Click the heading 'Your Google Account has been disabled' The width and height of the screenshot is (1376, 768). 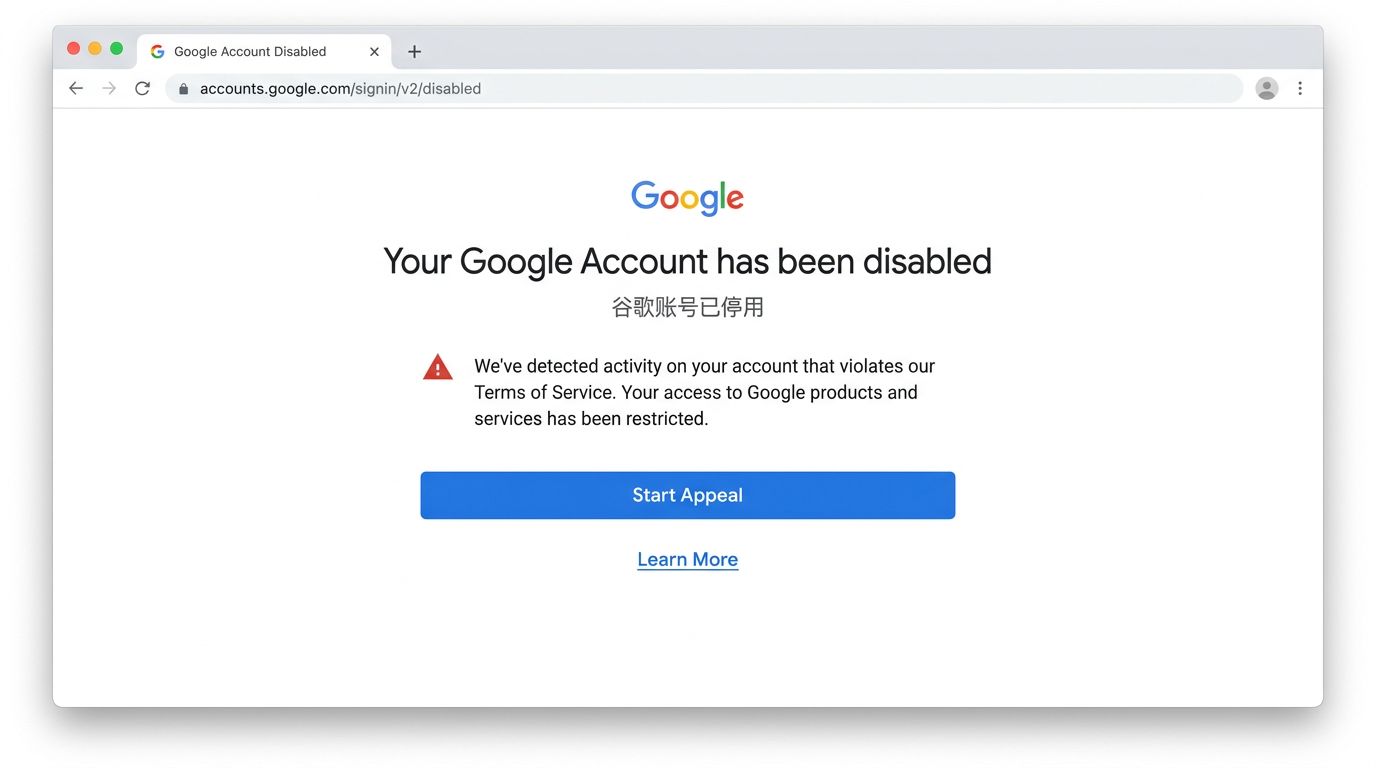(687, 261)
